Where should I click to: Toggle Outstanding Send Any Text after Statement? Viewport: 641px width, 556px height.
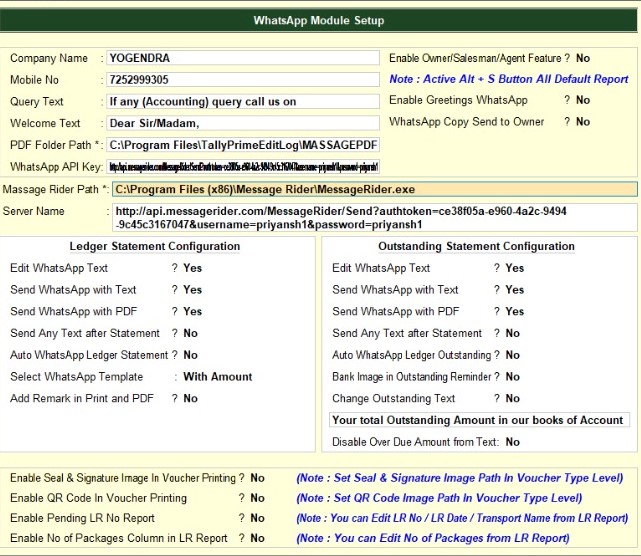coord(513,333)
